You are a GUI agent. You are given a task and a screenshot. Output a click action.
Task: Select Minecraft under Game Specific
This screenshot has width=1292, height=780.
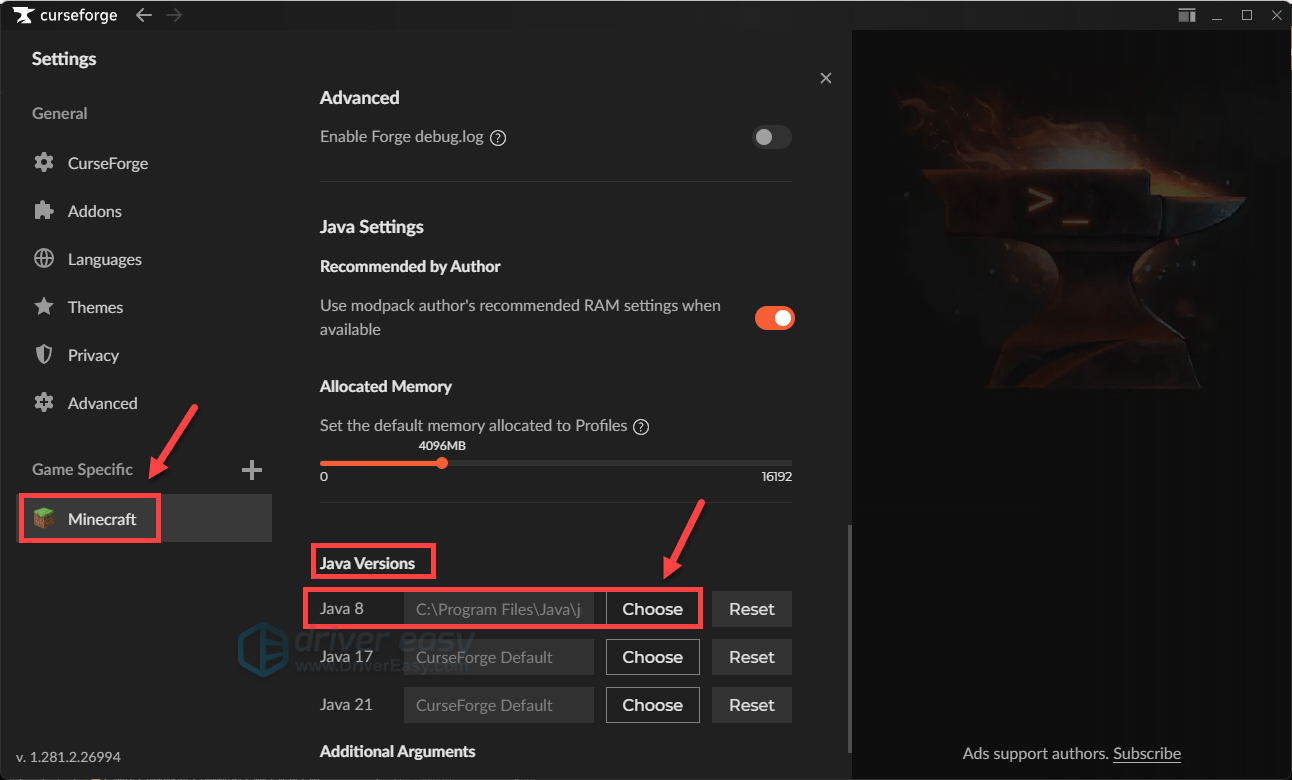point(146,519)
